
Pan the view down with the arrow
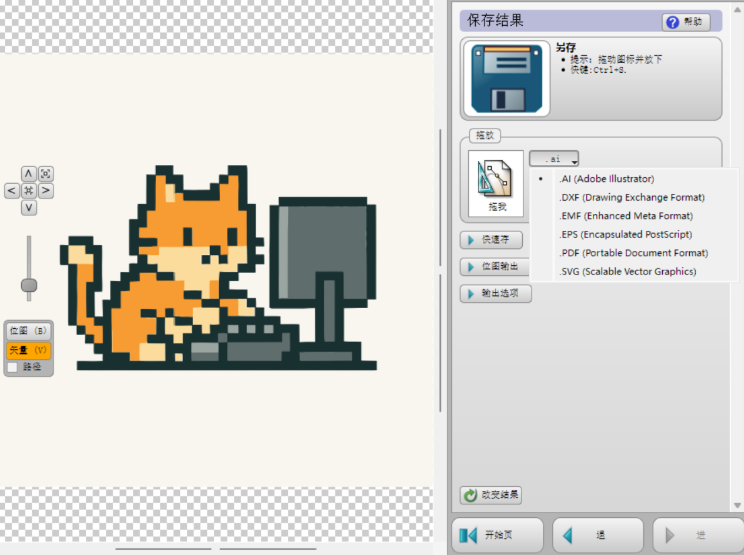pos(28,208)
